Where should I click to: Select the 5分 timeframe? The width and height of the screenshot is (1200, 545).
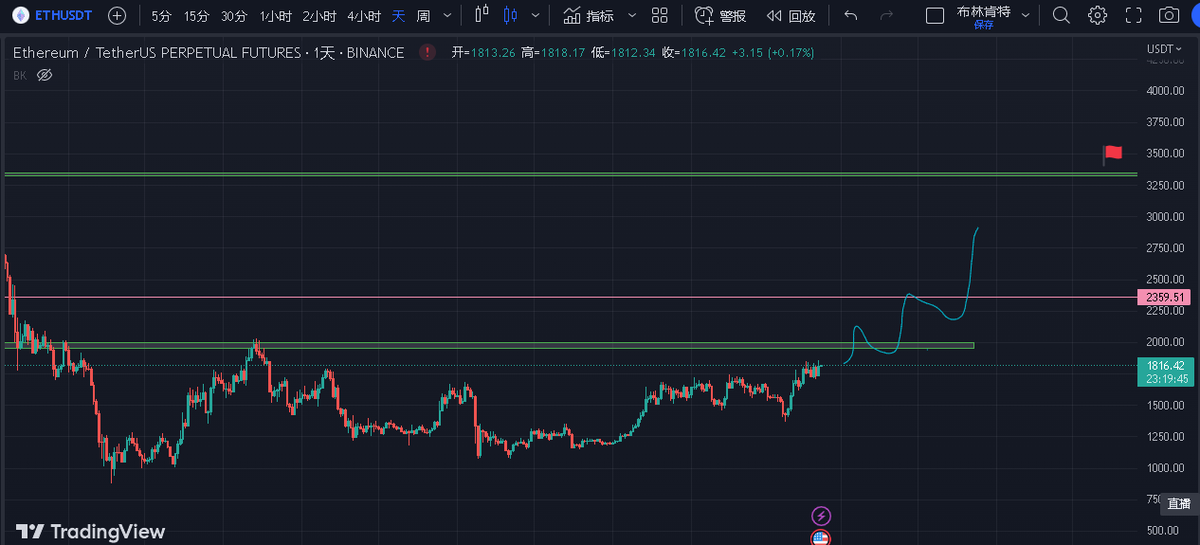[162, 16]
